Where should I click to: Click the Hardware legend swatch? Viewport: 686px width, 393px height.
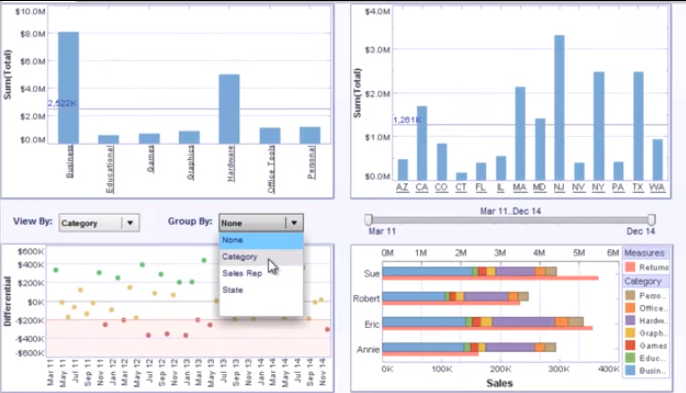click(630, 320)
